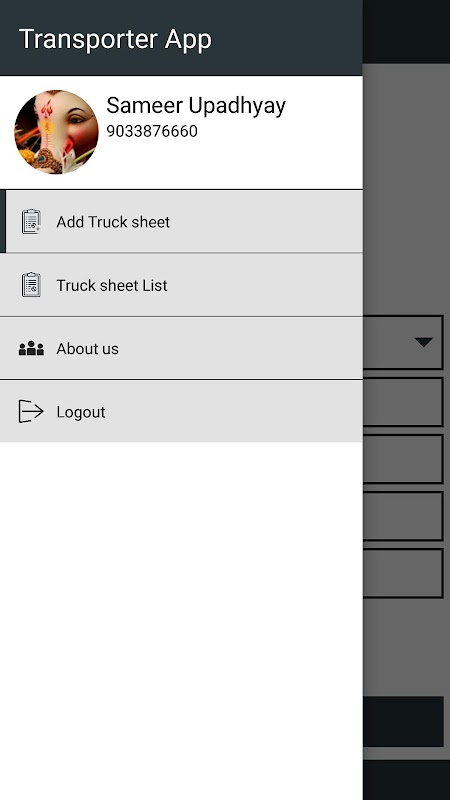Viewport: 450px width, 800px height.
Task: Select Logout menu entry
Action: [181, 411]
